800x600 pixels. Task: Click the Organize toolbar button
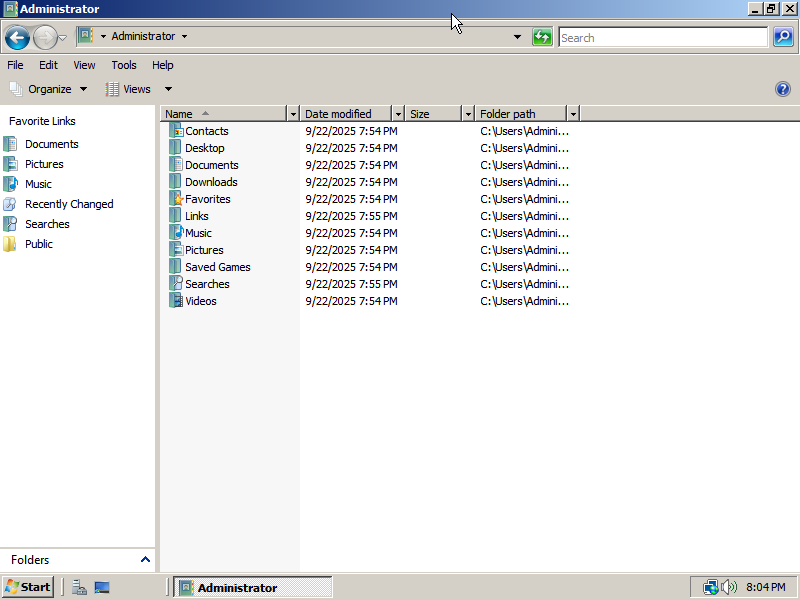pos(48,89)
